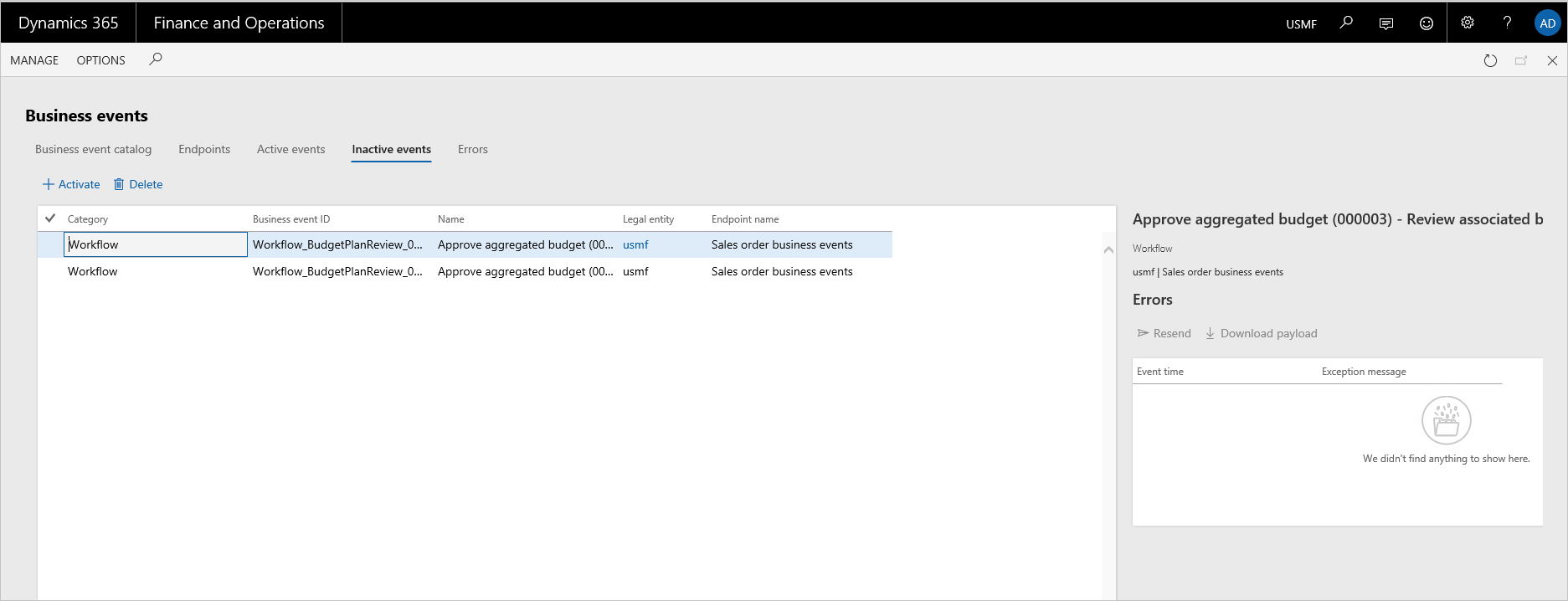
Task: Switch to the Active events tab
Action: click(290, 149)
